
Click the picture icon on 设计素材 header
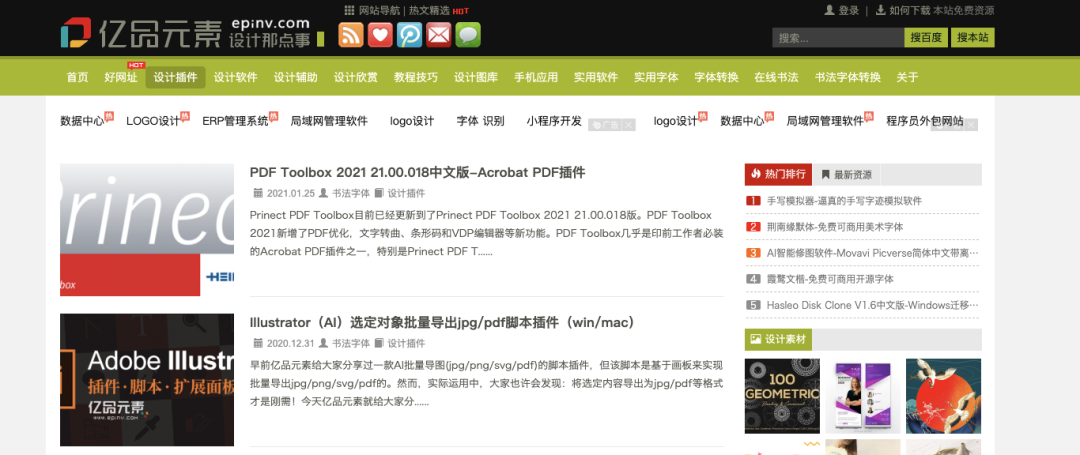756,339
